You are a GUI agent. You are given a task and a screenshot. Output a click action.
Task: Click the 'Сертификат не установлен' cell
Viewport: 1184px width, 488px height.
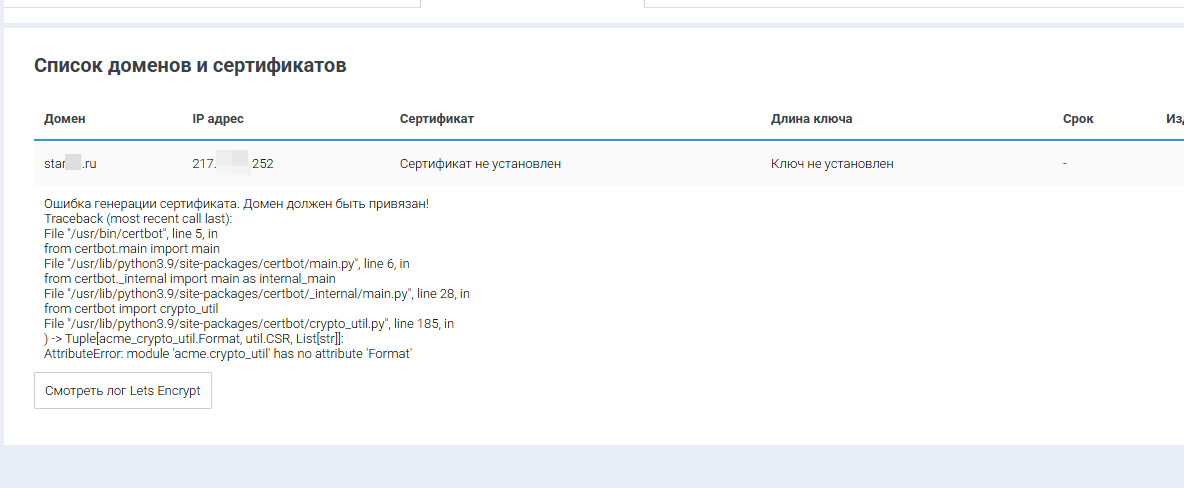(480, 164)
